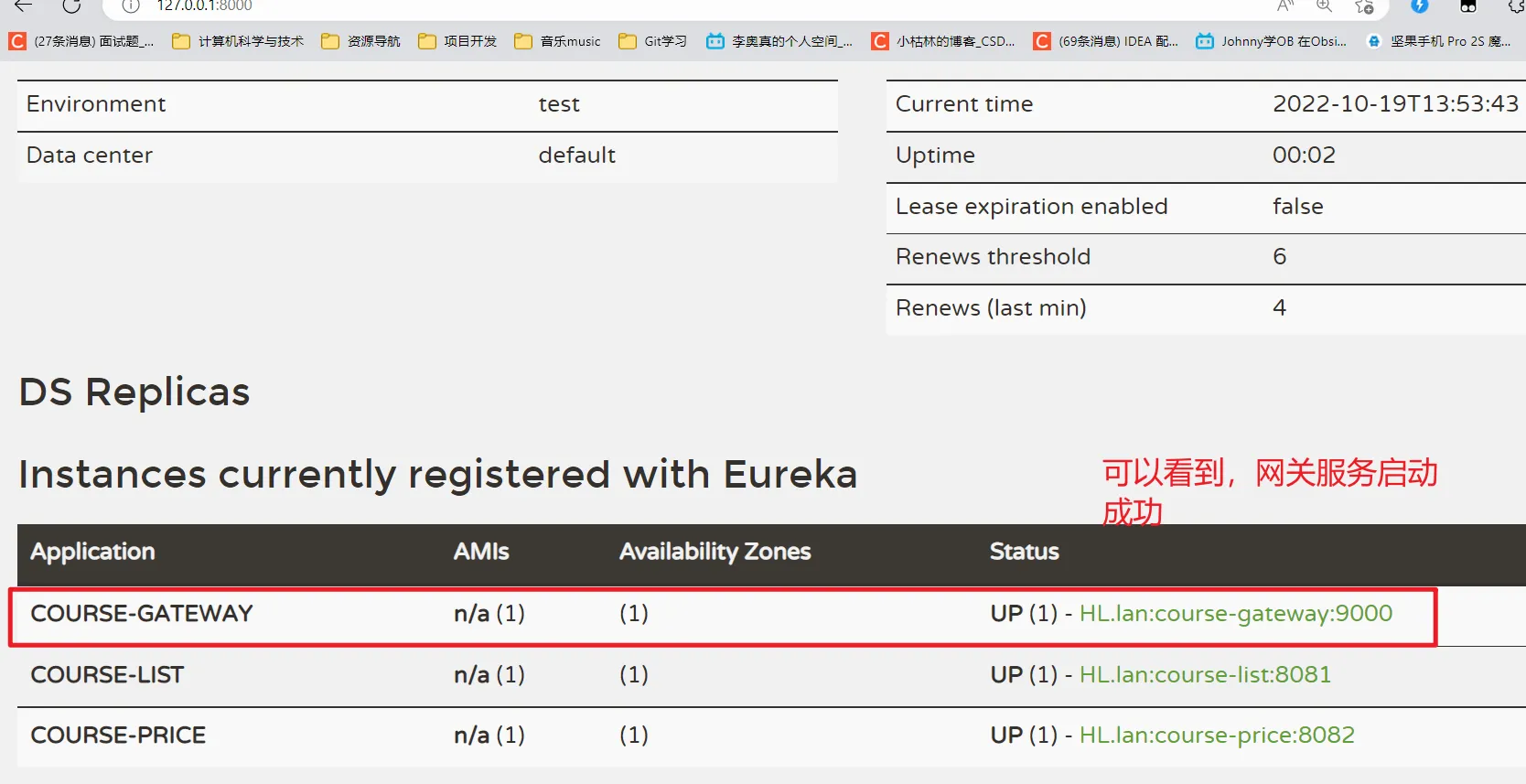Click the browser back arrow
The height and width of the screenshot is (784, 1526).
24,5
